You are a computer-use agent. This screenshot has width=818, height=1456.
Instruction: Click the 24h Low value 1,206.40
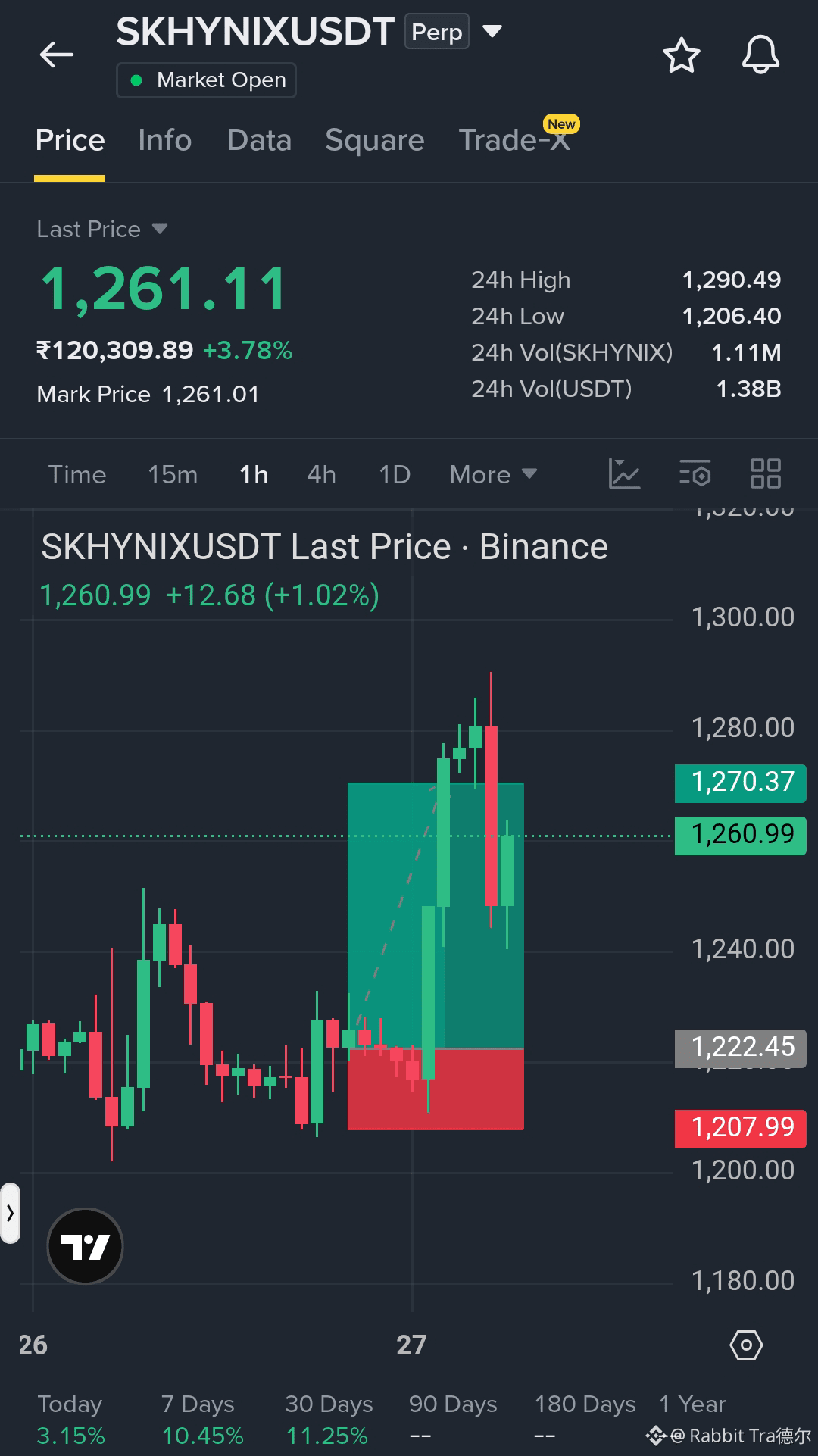732,317
